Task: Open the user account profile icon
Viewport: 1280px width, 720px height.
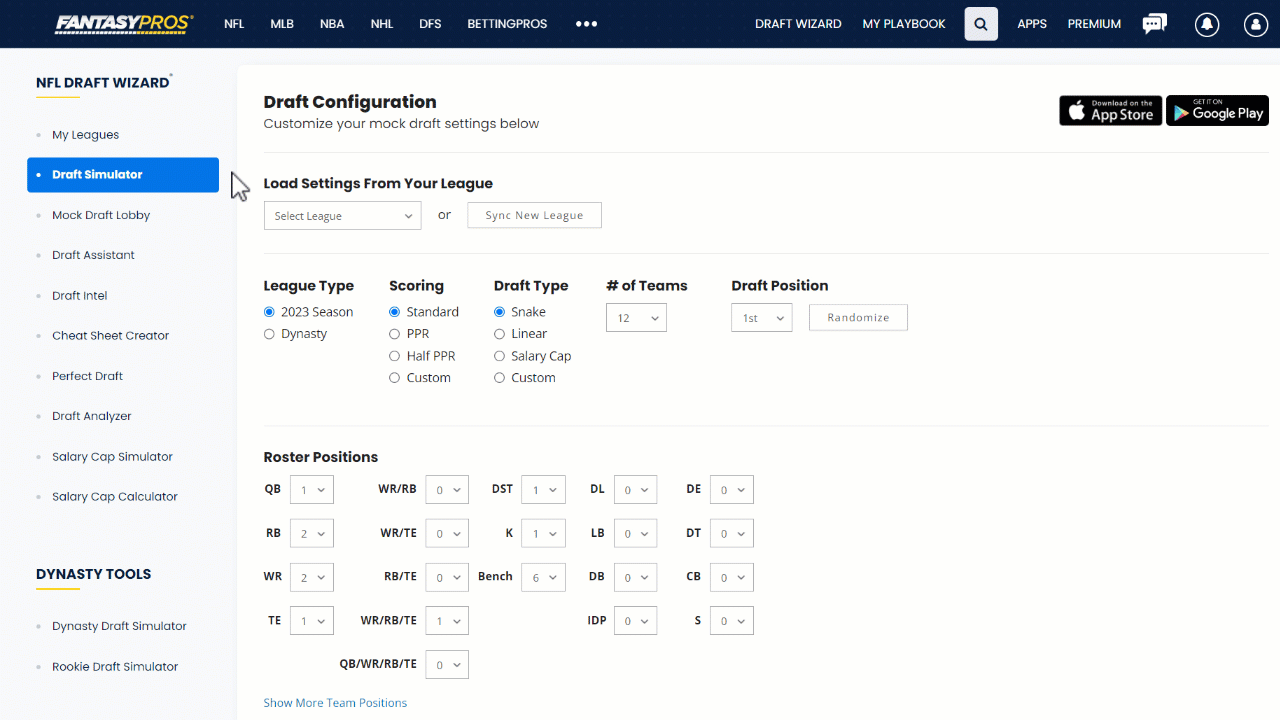Action: [x=1256, y=24]
